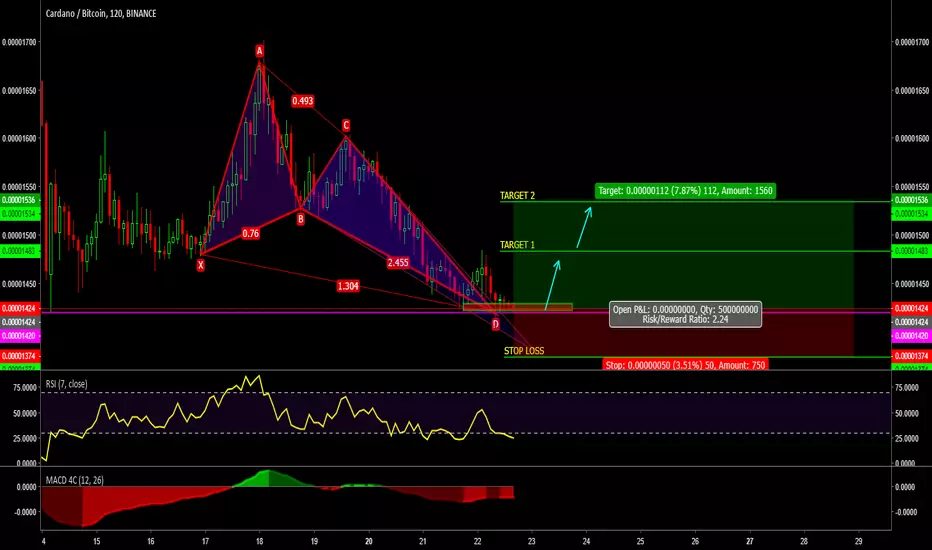Click date 24 on the time axis
Image resolution: width=932 pixels, height=550 pixels.
click(586, 541)
